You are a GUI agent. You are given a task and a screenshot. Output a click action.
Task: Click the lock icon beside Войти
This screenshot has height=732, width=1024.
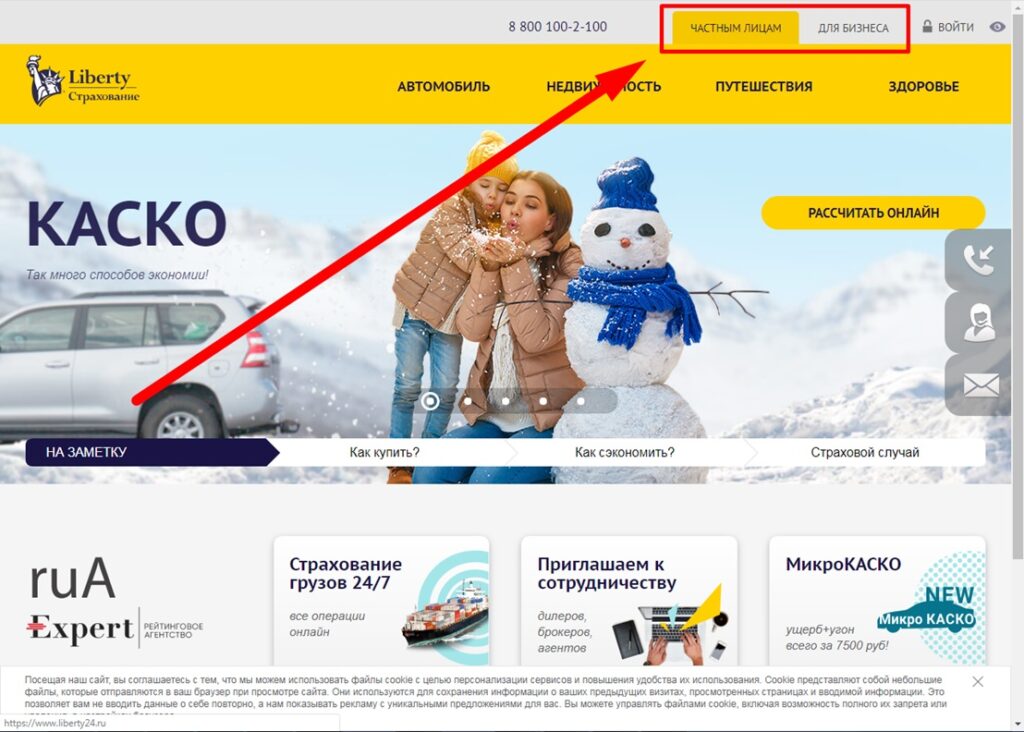click(x=927, y=26)
